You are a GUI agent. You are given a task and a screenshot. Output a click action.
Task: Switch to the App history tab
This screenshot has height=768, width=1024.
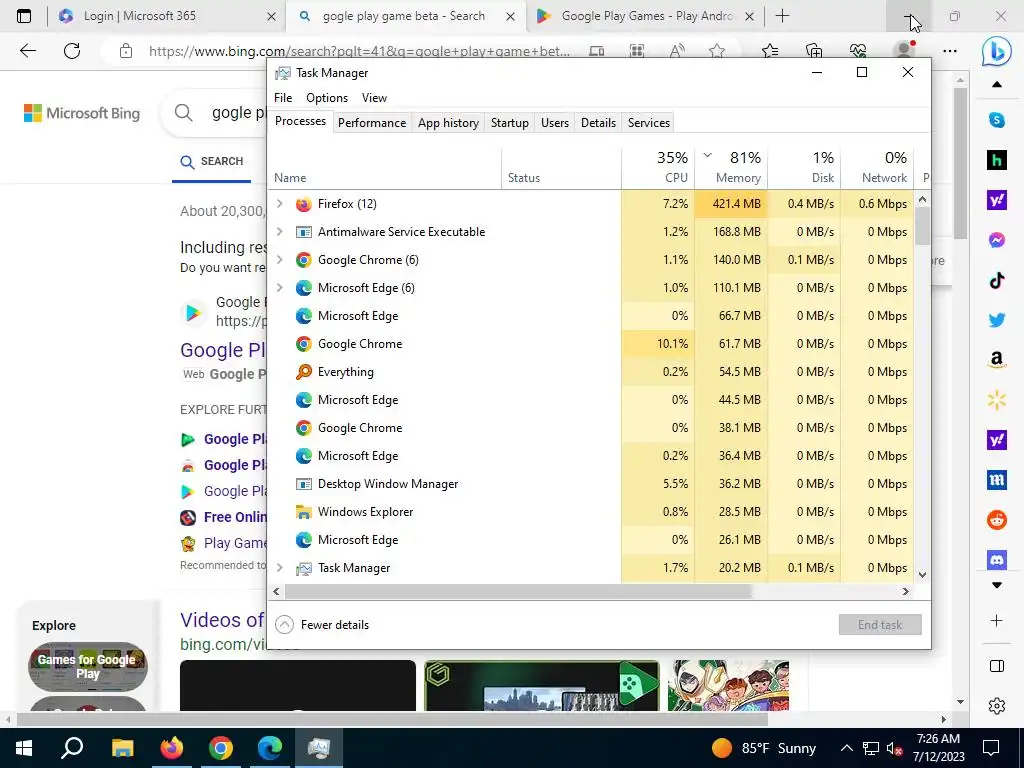tap(448, 123)
